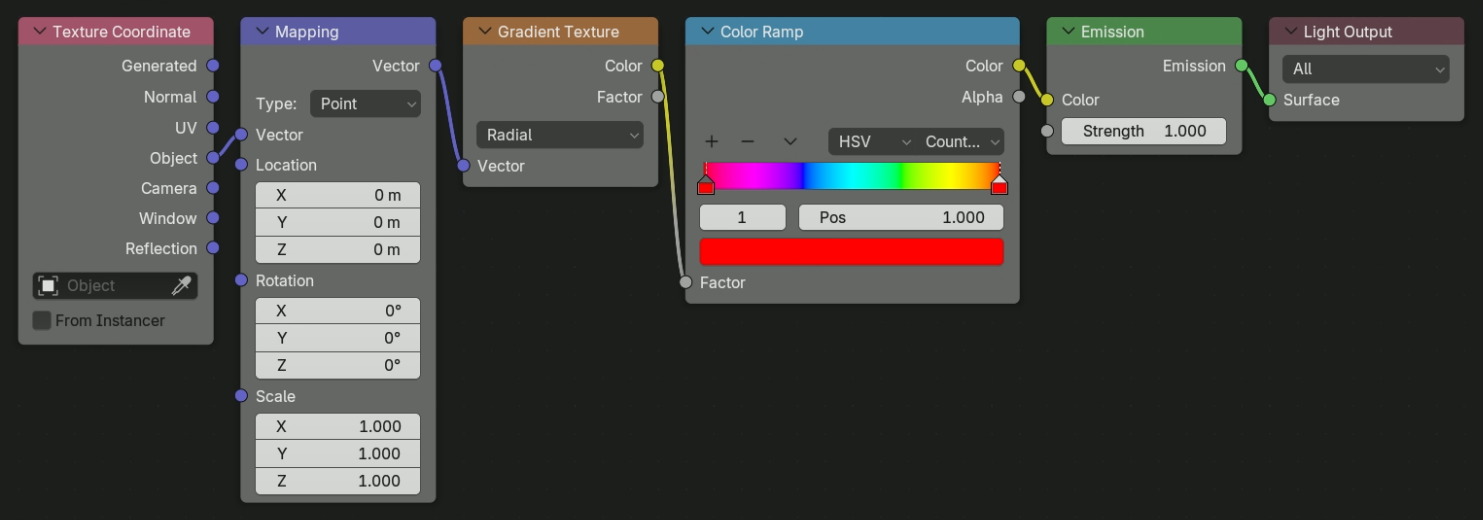This screenshot has height=520, width=1483.
Task: Enable the From Instancer checkbox
Action: coord(42,321)
